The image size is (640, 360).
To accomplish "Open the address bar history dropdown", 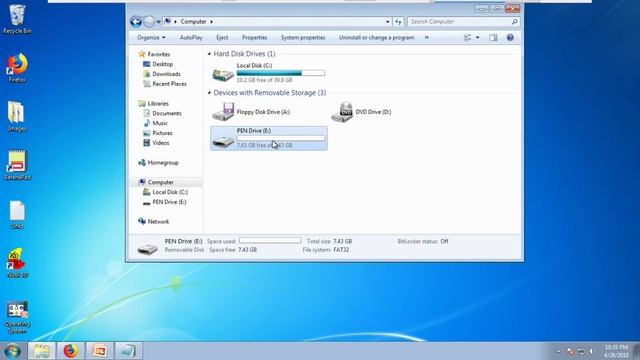I will 387,22.
